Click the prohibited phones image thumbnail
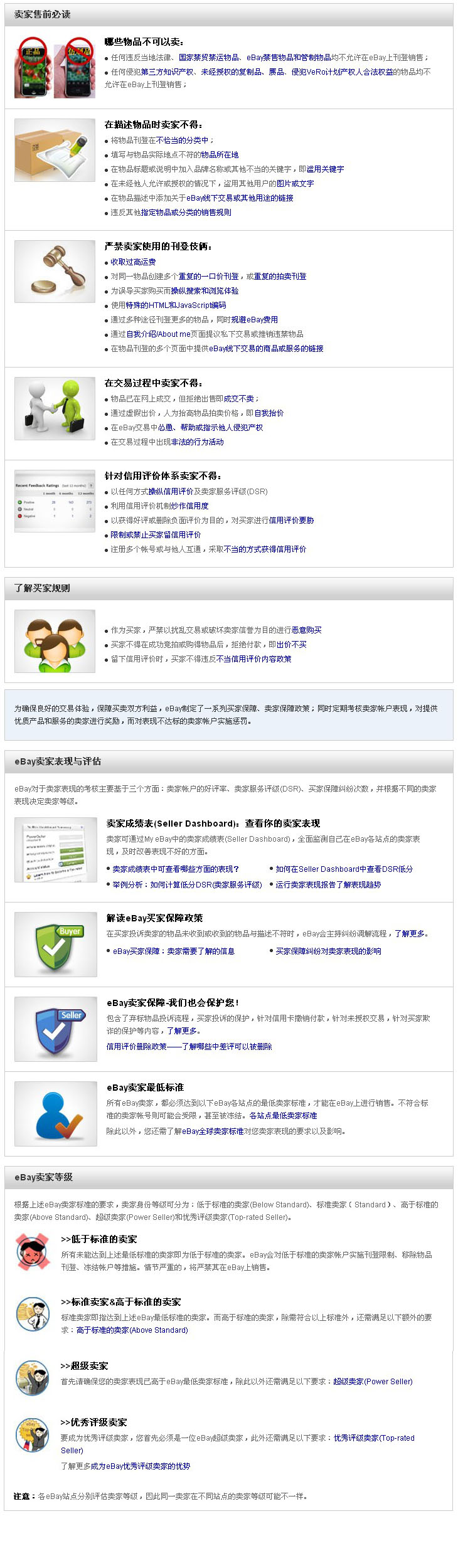Screen dimensions: 458x1568 tap(55, 67)
